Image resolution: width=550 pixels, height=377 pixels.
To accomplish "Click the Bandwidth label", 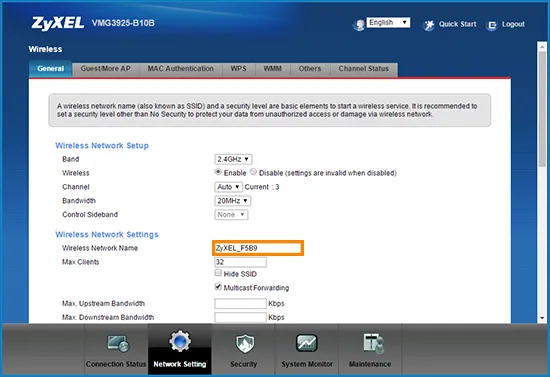I will (x=79, y=201).
